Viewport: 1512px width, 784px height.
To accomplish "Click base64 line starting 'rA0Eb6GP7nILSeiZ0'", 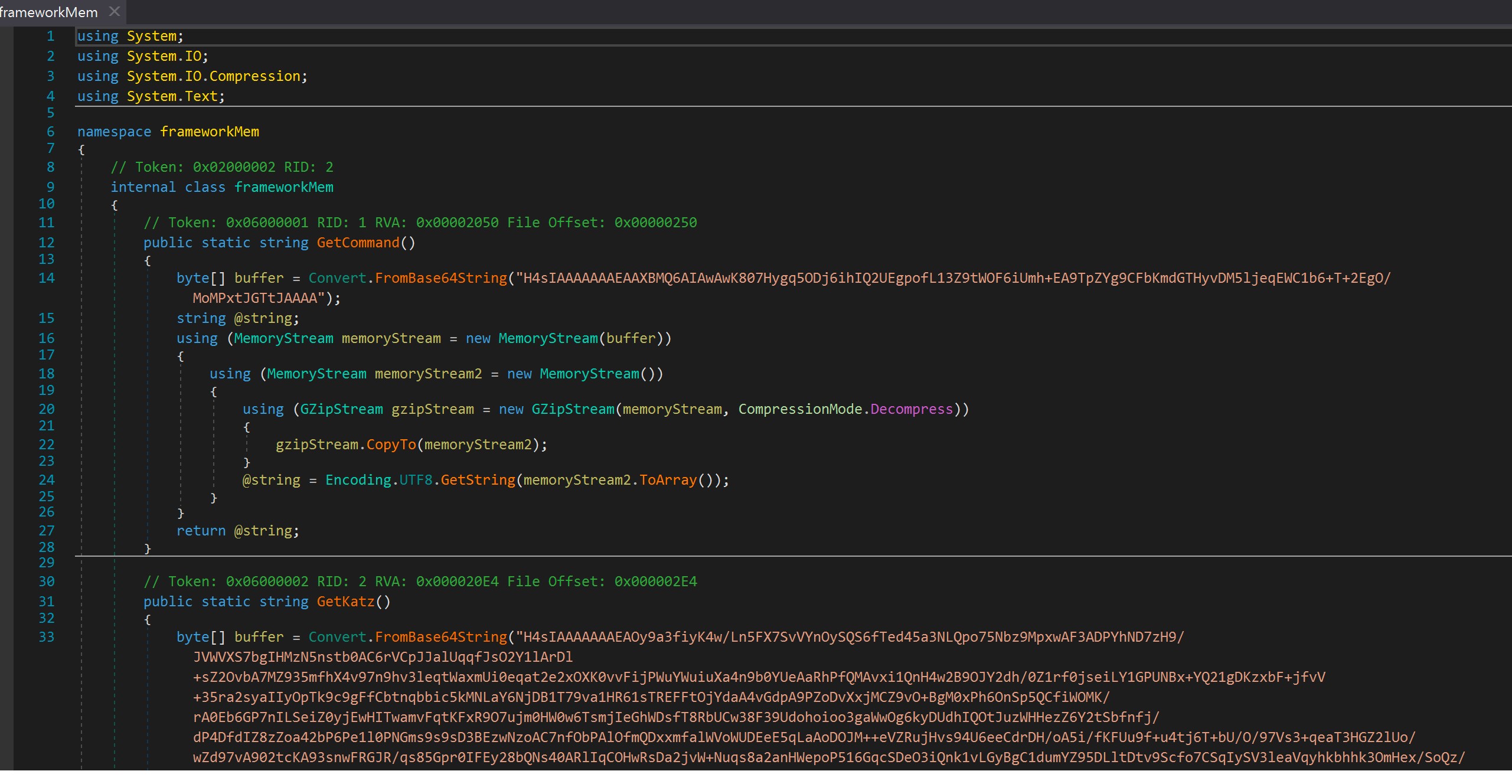I will [677, 717].
